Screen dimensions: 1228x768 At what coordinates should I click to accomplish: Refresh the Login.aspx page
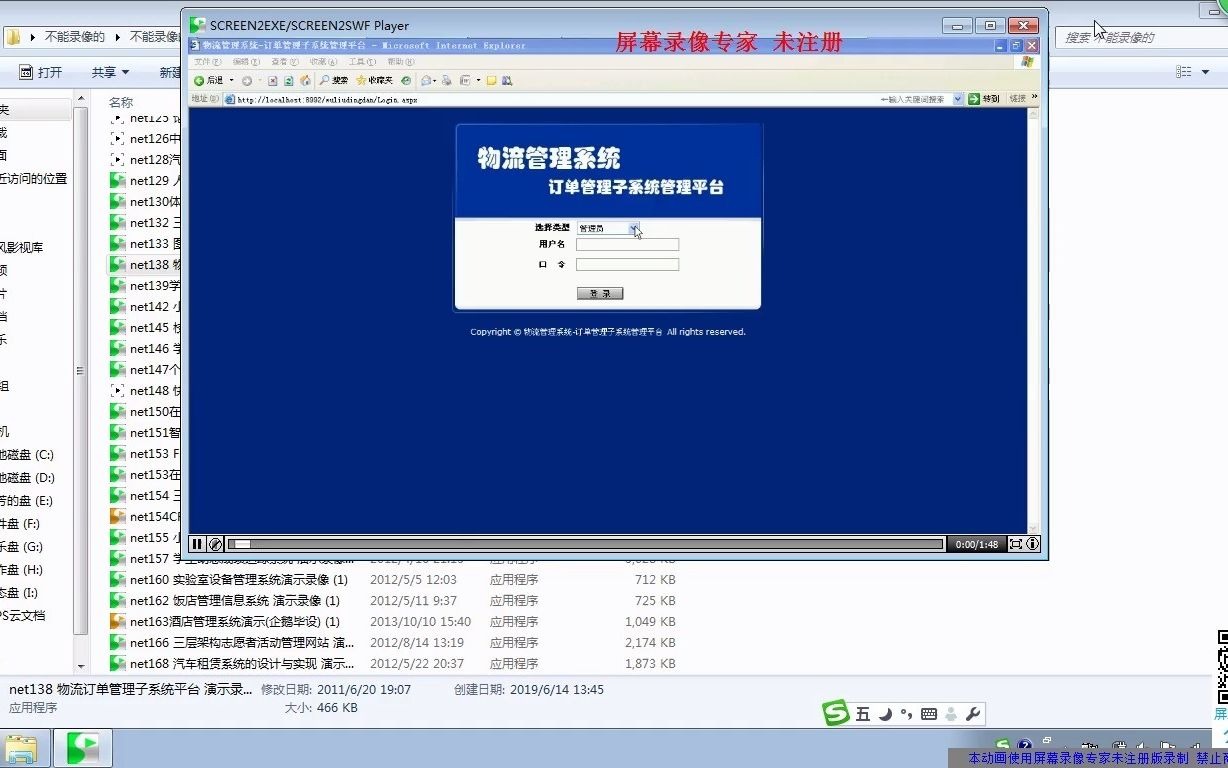click(288, 80)
